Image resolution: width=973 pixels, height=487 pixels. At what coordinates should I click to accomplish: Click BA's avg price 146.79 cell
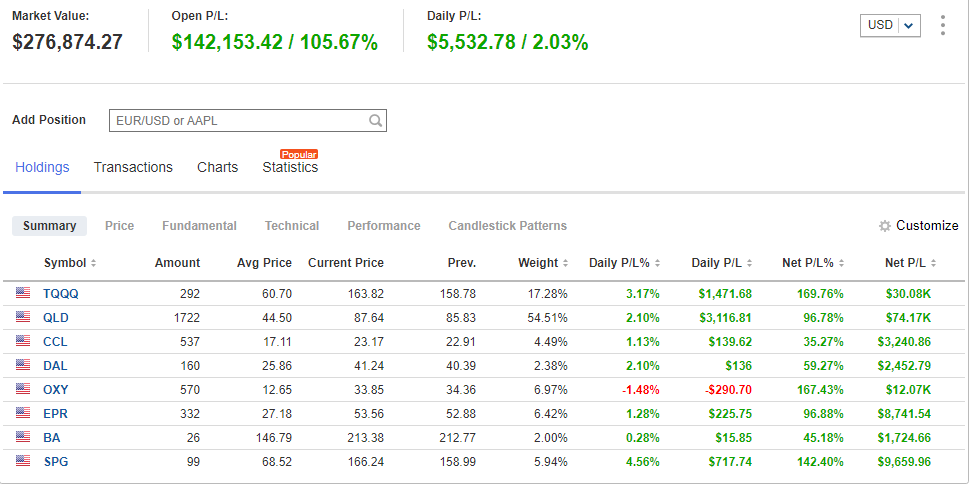click(x=274, y=438)
